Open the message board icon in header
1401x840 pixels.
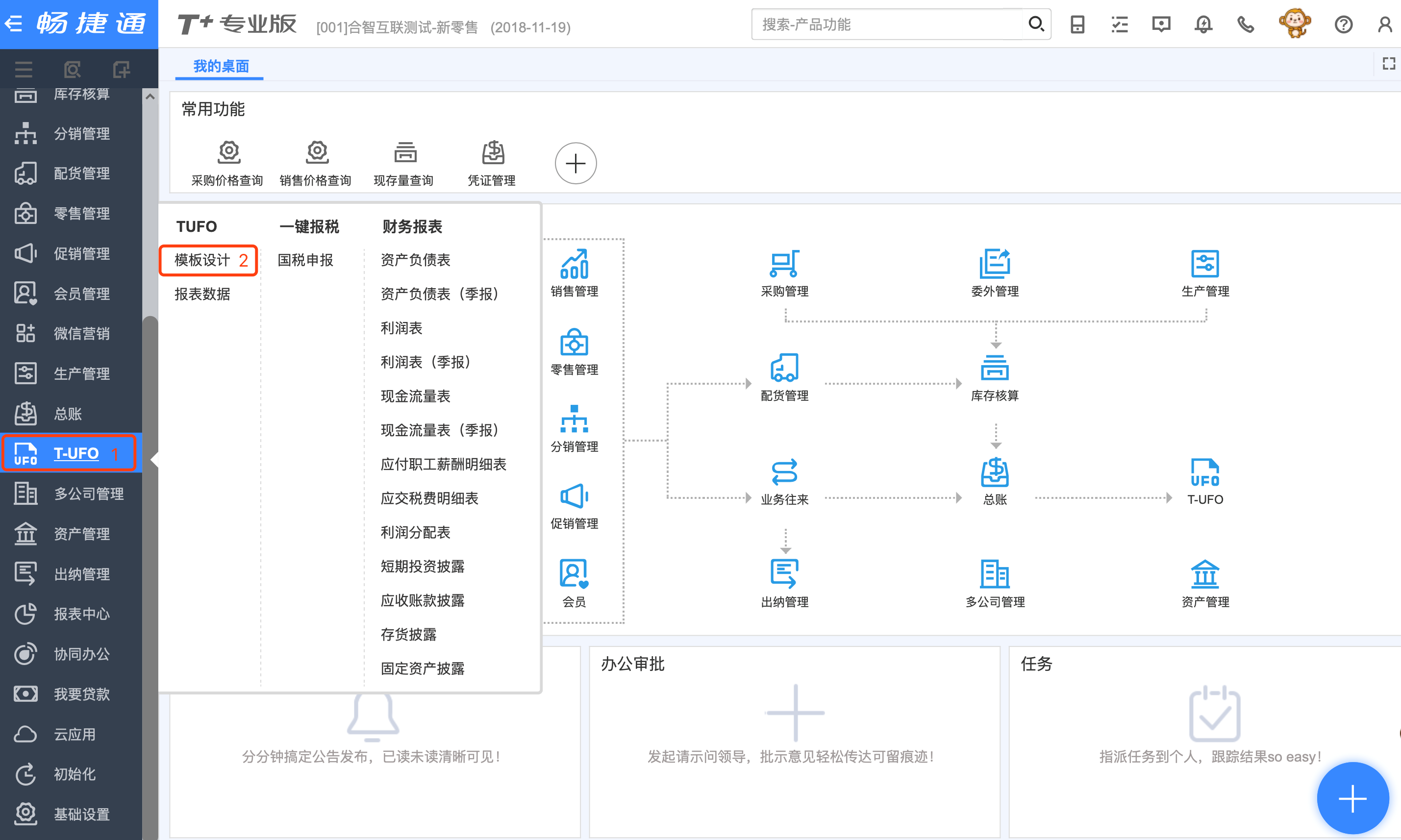pyautogui.click(x=1161, y=25)
